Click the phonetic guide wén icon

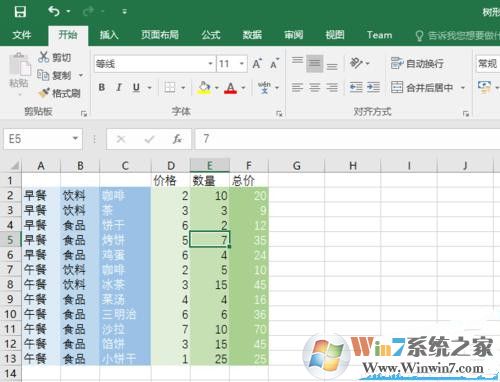coord(264,87)
